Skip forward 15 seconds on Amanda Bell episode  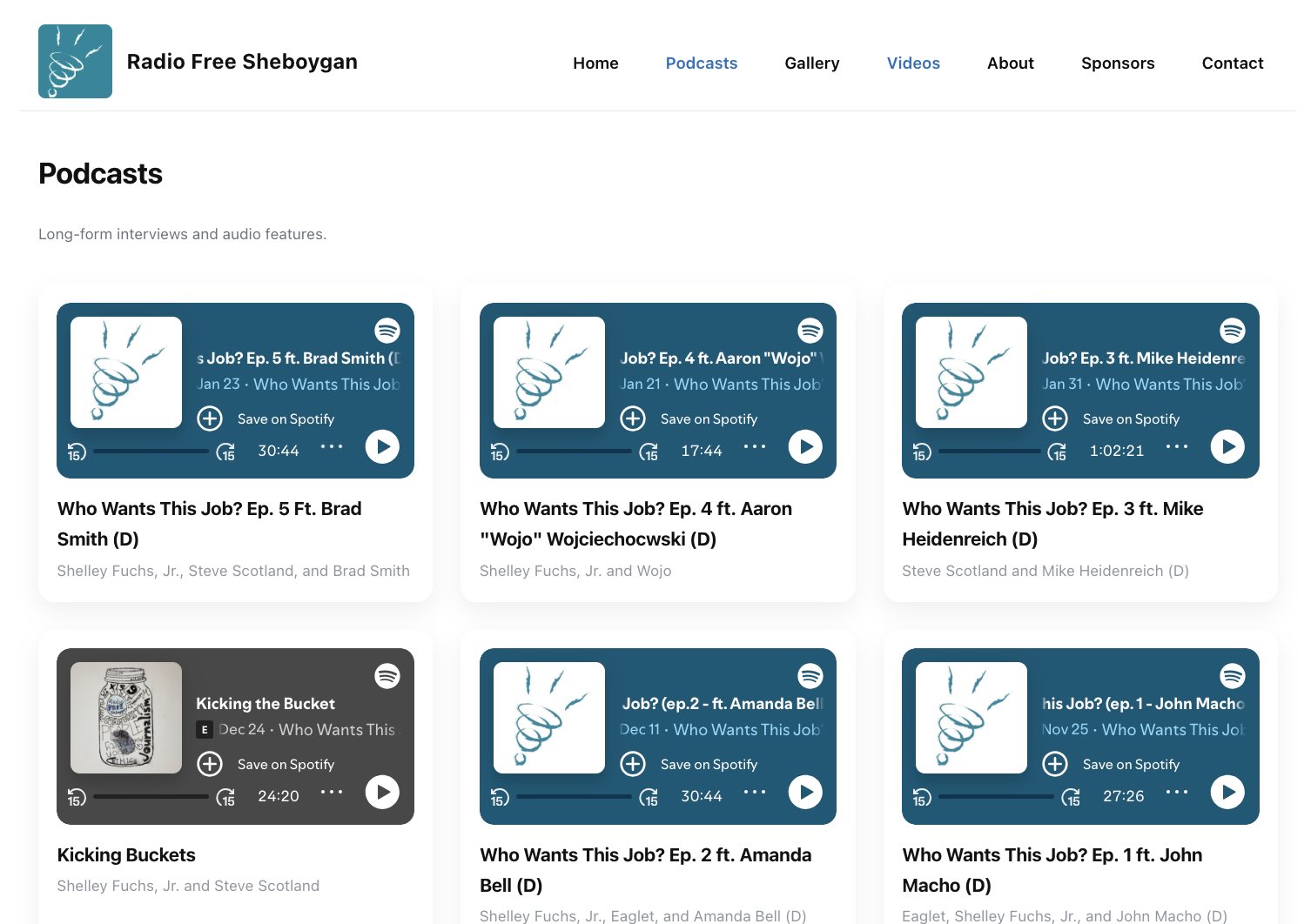[x=649, y=797]
